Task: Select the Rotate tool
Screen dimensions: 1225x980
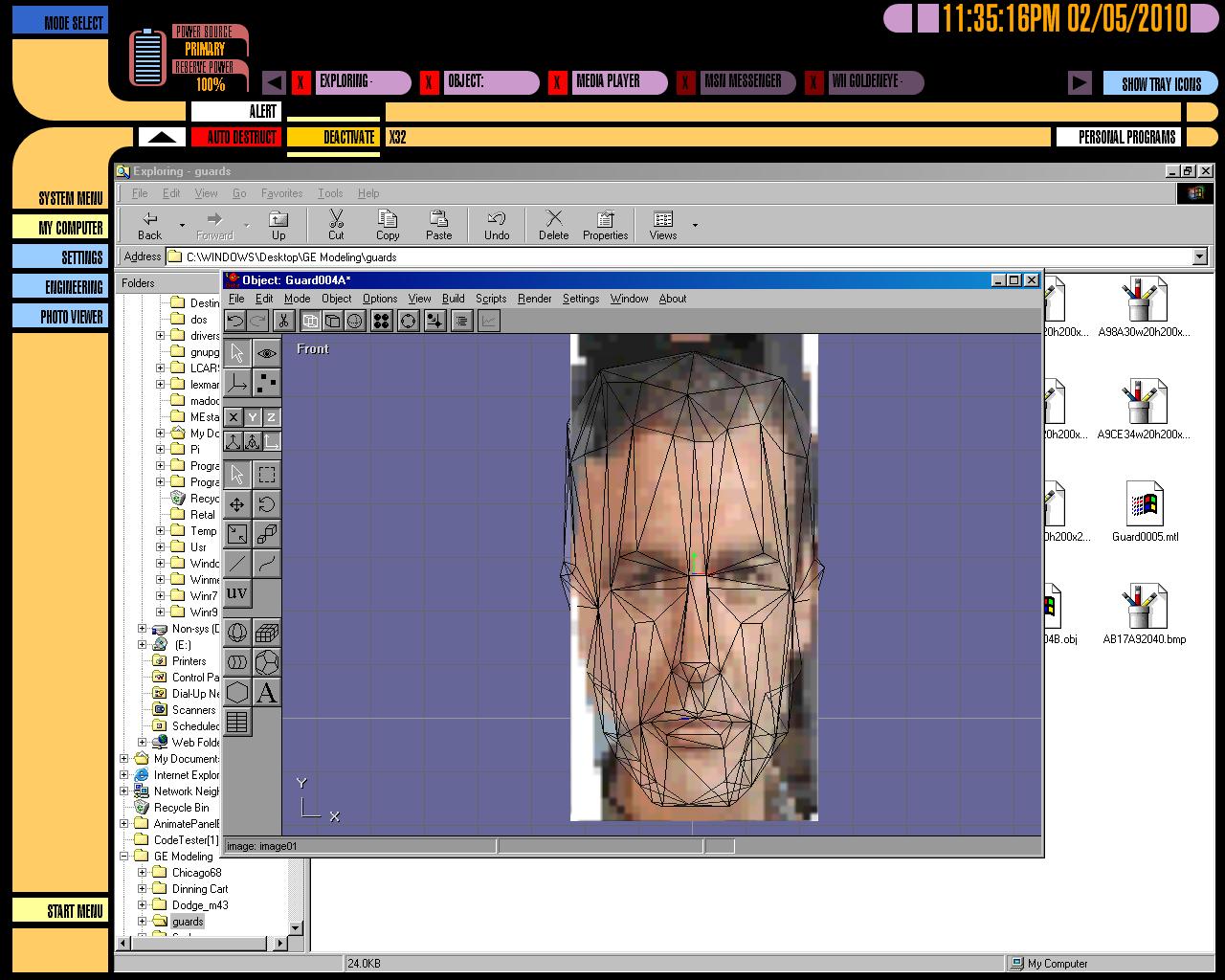Action: pyautogui.click(x=267, y=504)
